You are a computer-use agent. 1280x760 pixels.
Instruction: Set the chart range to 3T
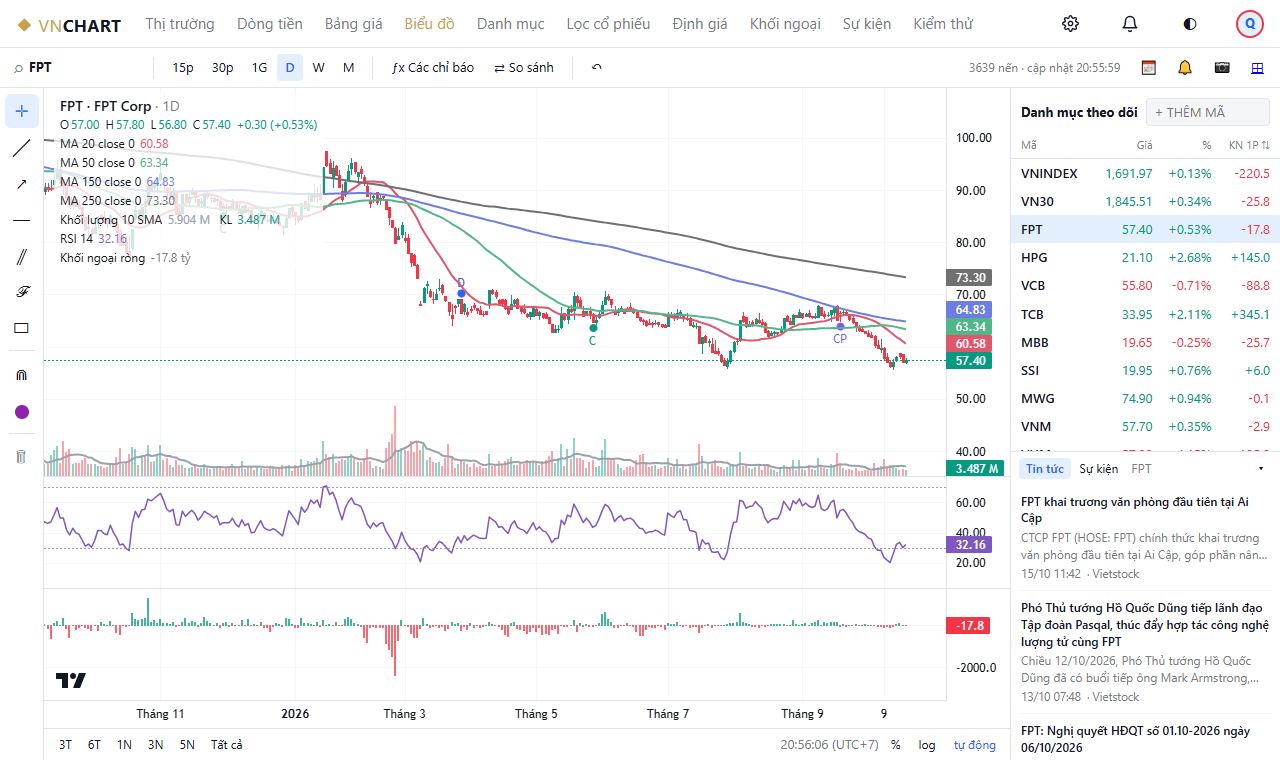point(65,745)
